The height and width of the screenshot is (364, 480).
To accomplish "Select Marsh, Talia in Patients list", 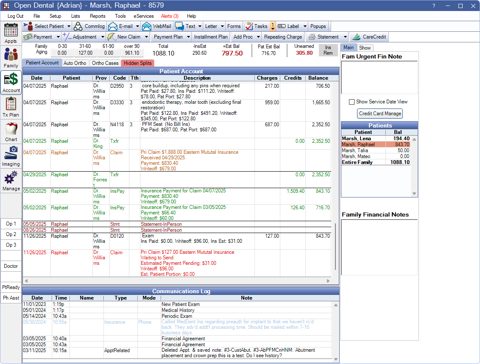I will tap(377, 150).
